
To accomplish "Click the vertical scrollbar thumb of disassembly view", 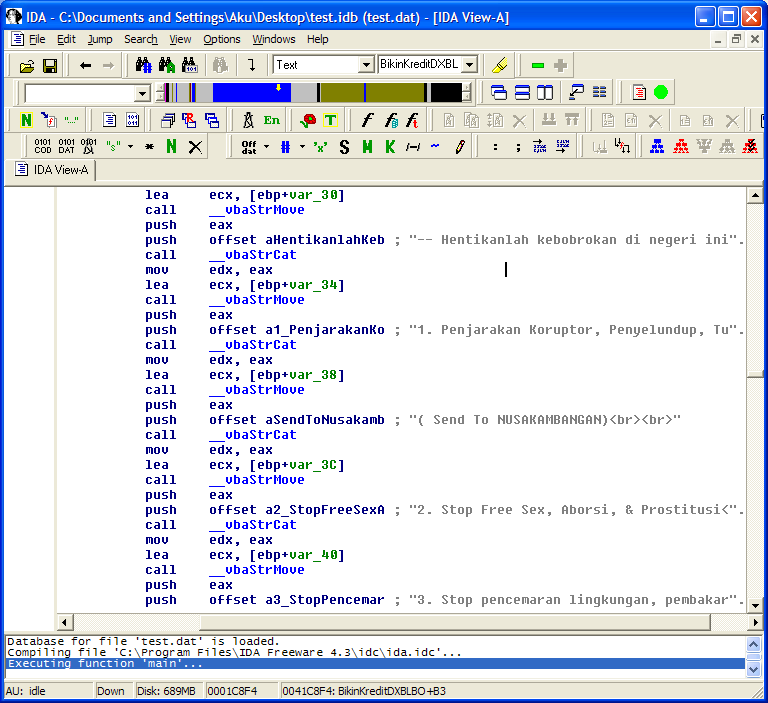I will (x=755, y=374).
